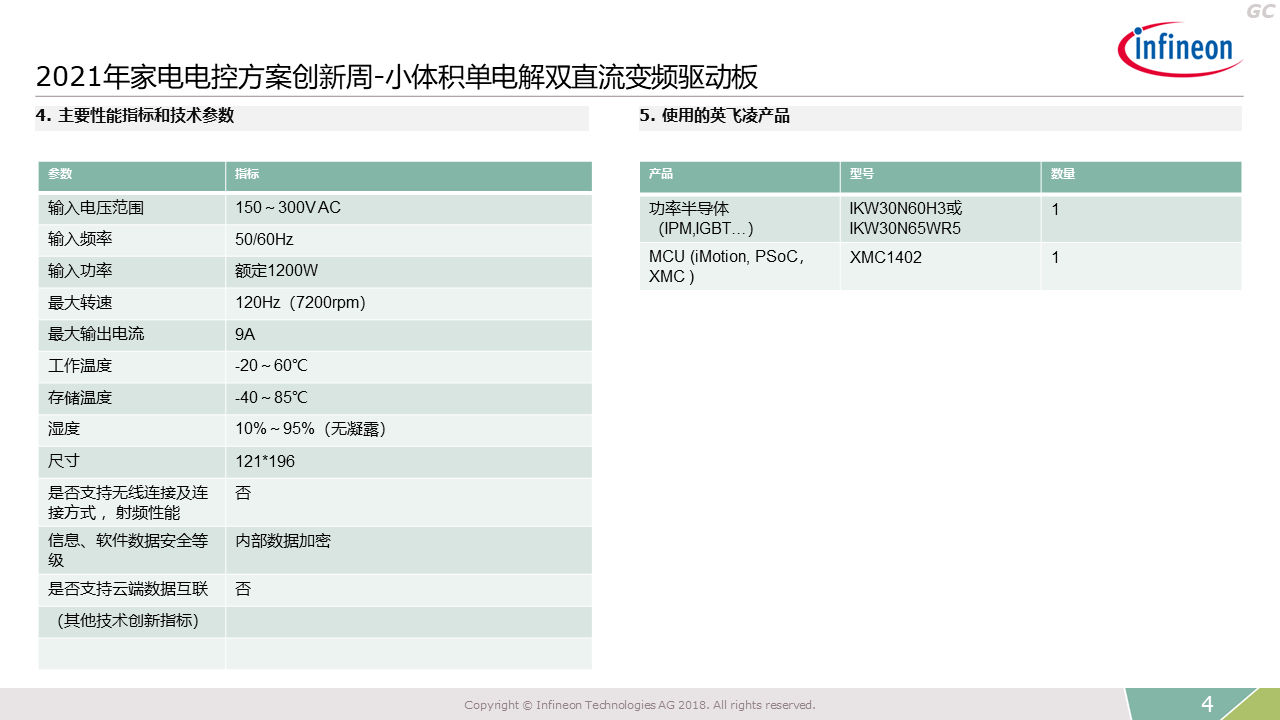Select the value -20～60℃
Viewport: 1280px width, 720px height.
pos(271,367)
